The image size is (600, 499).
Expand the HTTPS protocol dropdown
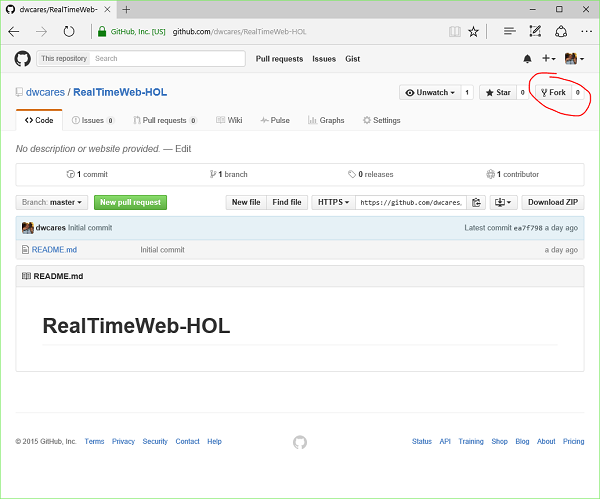[333, 202]
